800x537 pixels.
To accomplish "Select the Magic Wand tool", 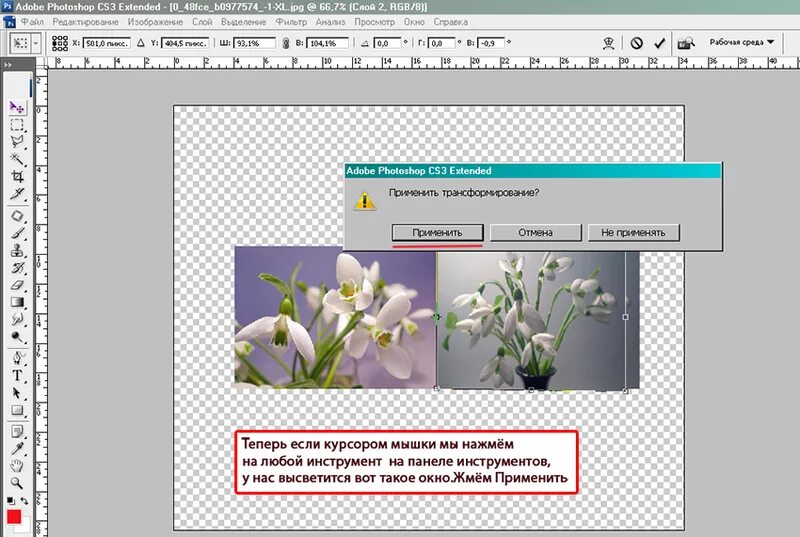I will pyautogui.click(x=16, y=159).
